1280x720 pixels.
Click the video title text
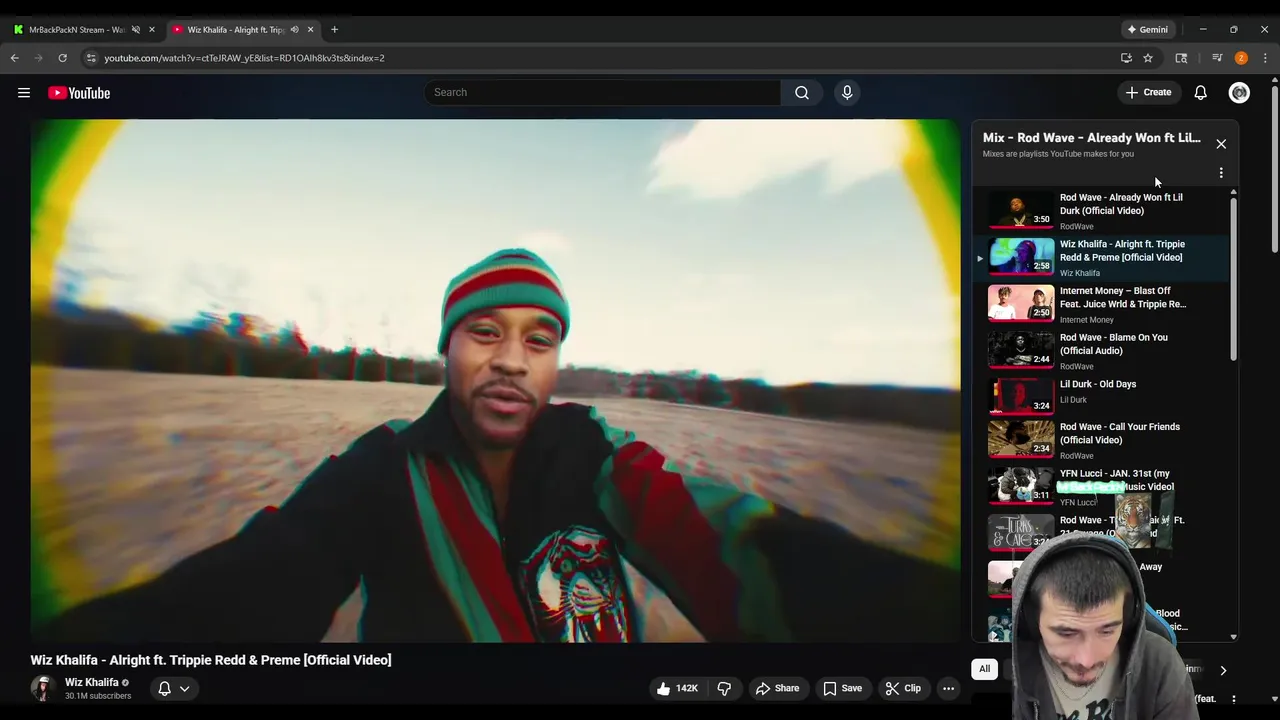211,660
